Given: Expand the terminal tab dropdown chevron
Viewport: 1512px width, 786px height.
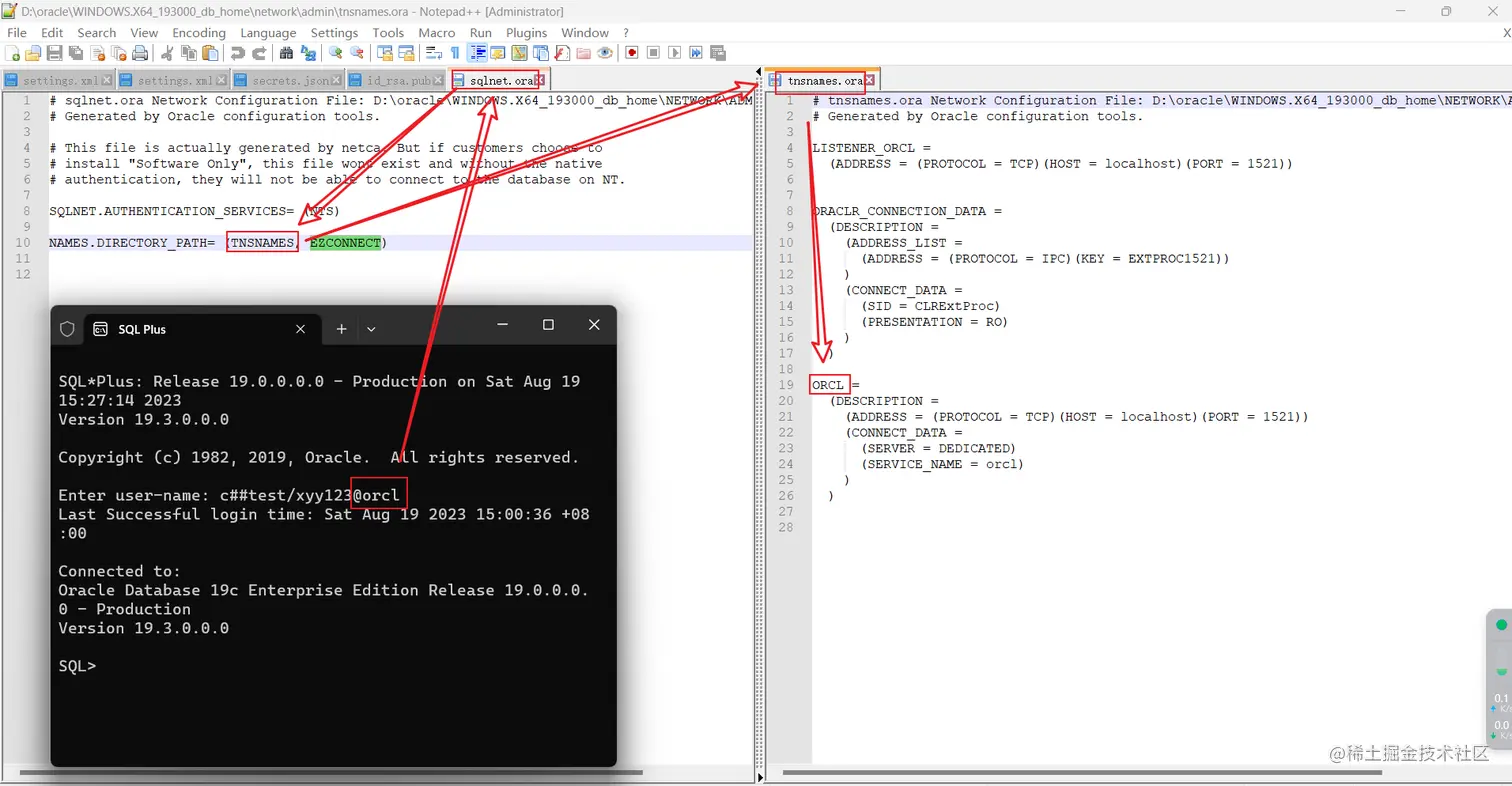Looking at the screenshot, I should tap(371, 328).
